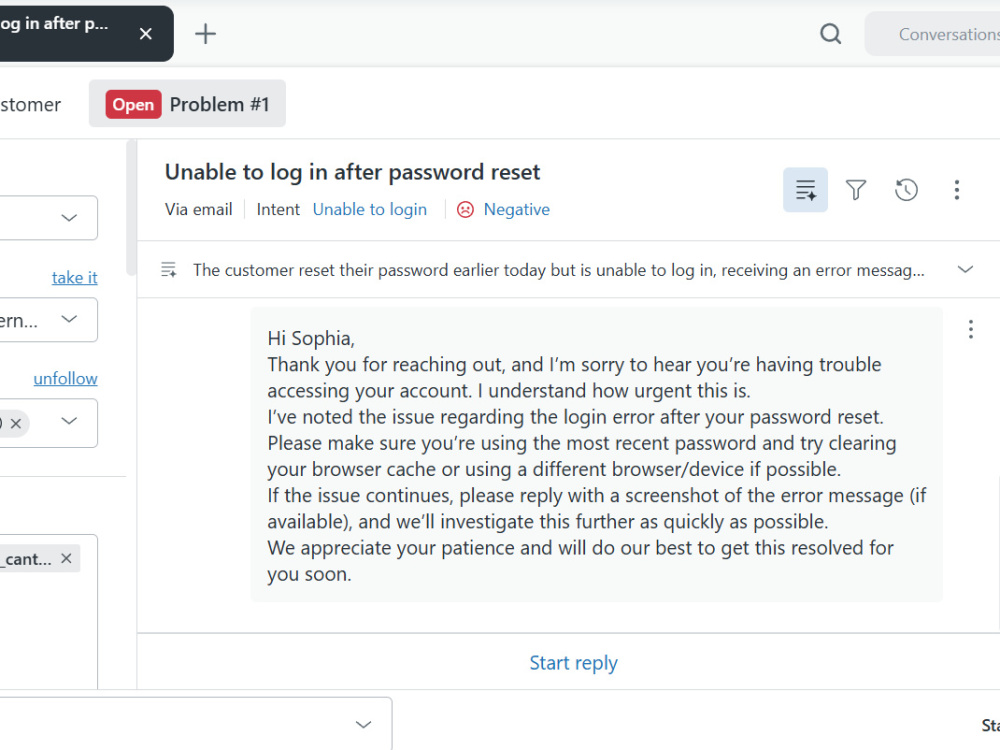Image resolution: width=1000 pixels, height=750 pixels.
Task: Expand the customer summary chevron
Action: pos(966,269)
